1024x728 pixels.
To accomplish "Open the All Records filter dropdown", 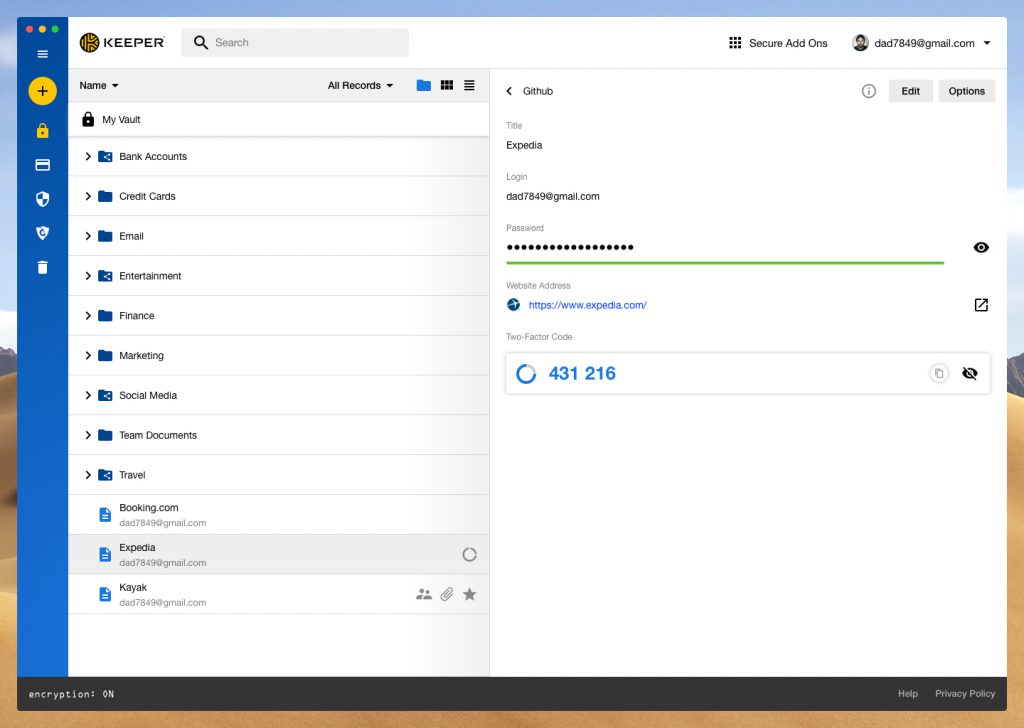I will [359, 85].
